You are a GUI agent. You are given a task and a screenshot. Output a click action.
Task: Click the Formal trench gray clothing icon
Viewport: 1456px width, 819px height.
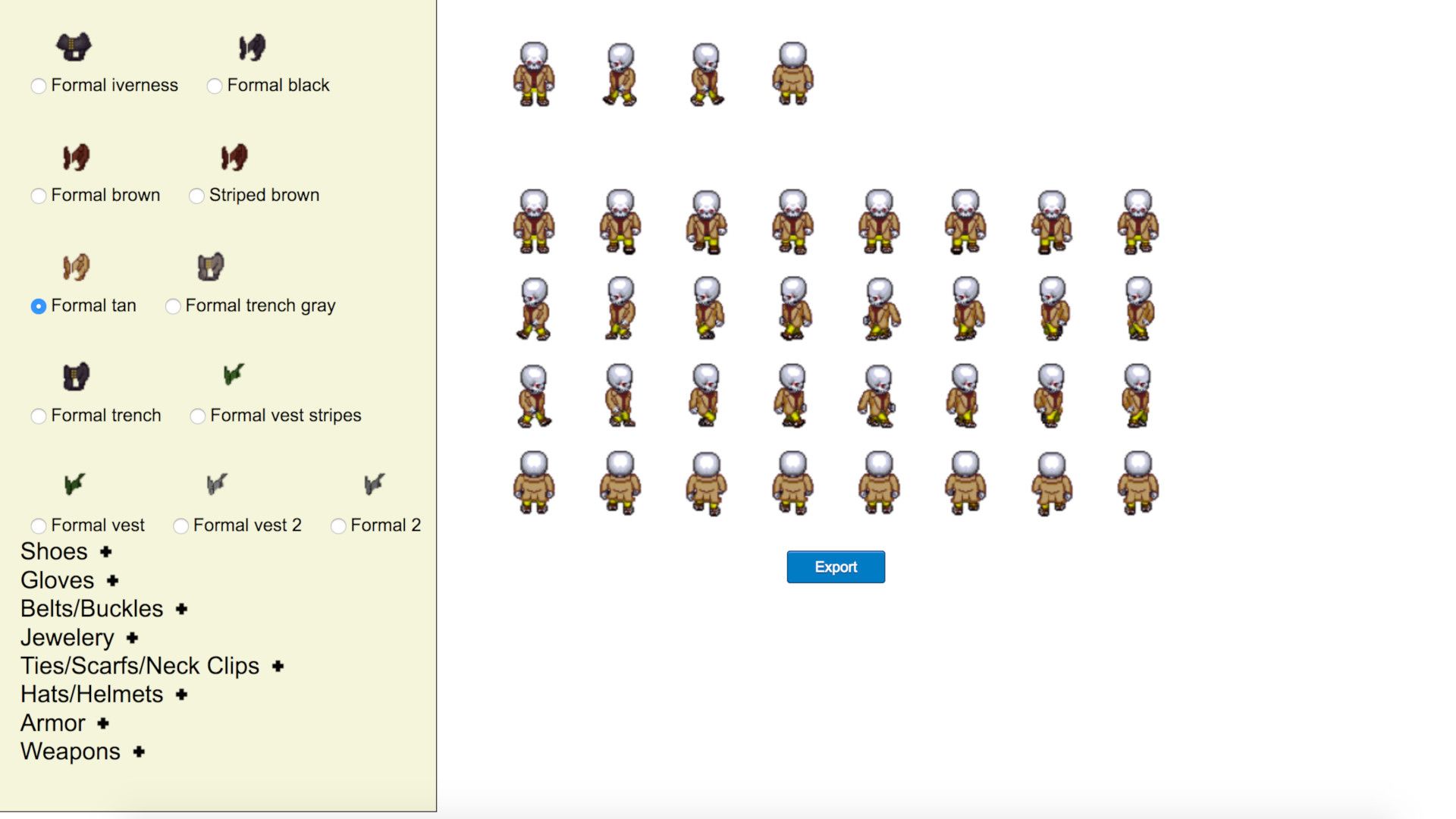point(211,268)
